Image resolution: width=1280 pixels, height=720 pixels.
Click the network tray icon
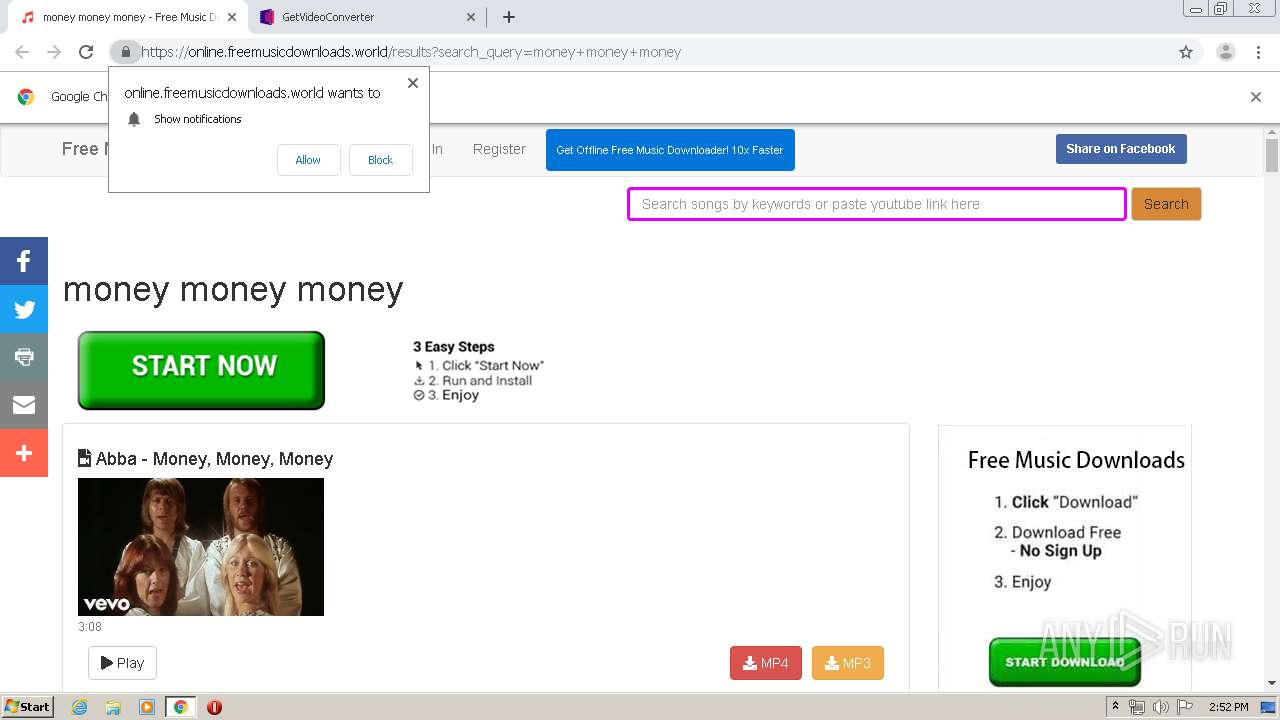tap(1138, 707)
